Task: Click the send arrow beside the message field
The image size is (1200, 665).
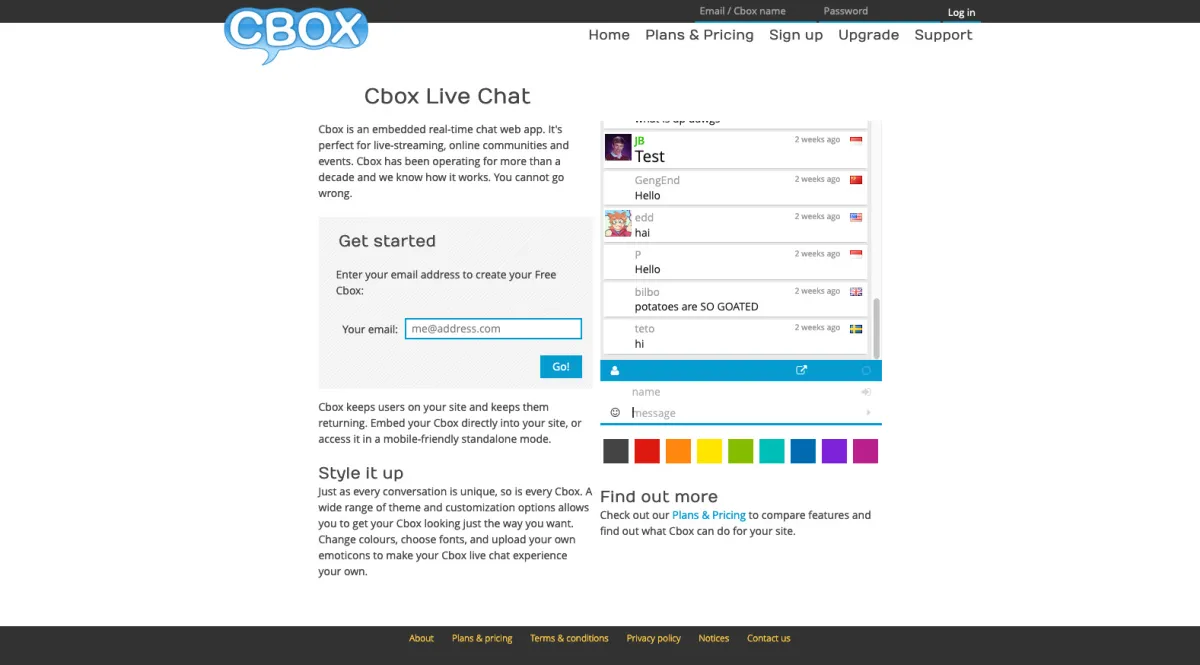Action: click(868, 413)
